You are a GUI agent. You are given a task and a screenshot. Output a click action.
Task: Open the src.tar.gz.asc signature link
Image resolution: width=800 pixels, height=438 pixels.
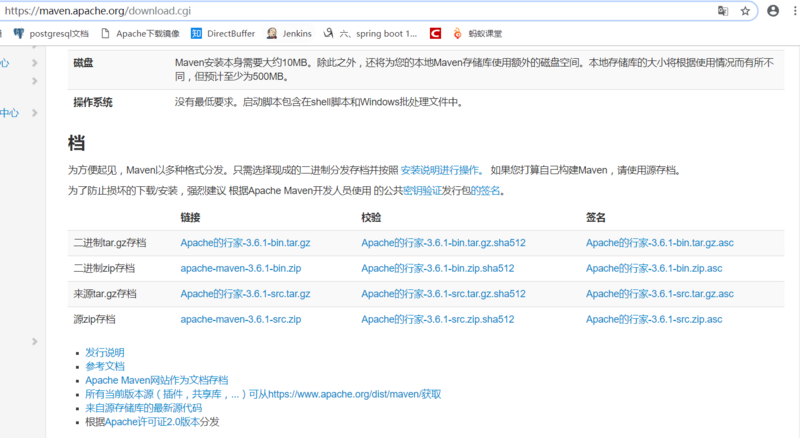pyautogui.click(x=660, y=294)
